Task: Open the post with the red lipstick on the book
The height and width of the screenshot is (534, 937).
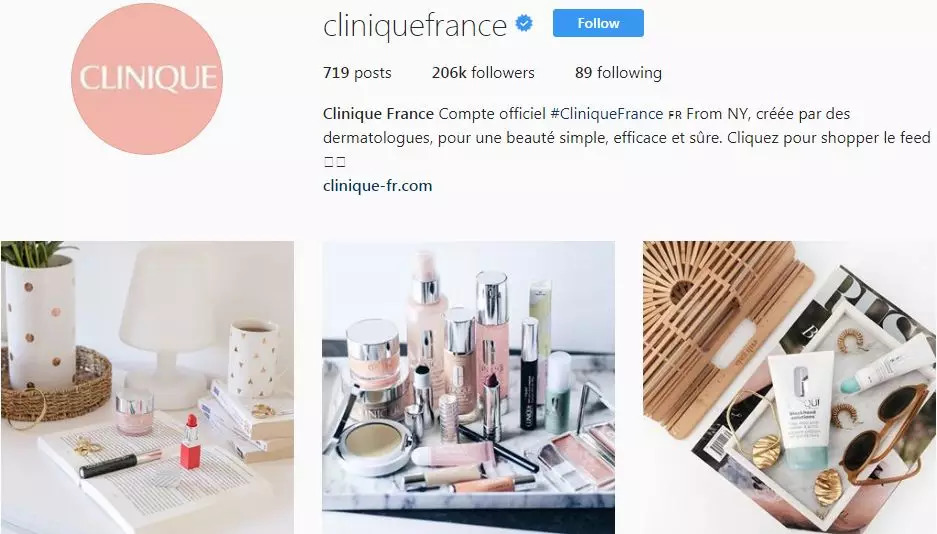Action: click(147, 387)
